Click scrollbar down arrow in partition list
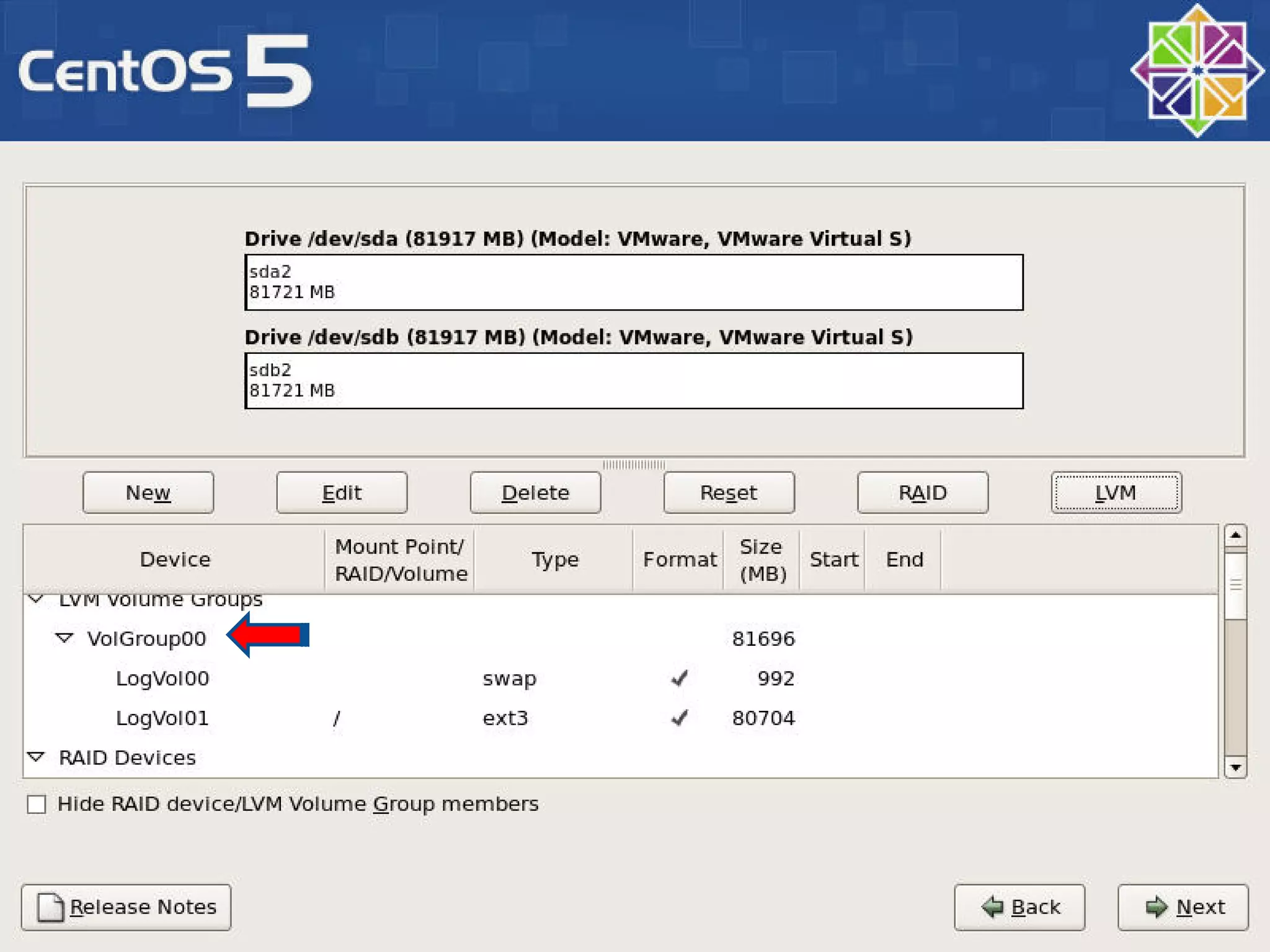 pos(1235,767)
